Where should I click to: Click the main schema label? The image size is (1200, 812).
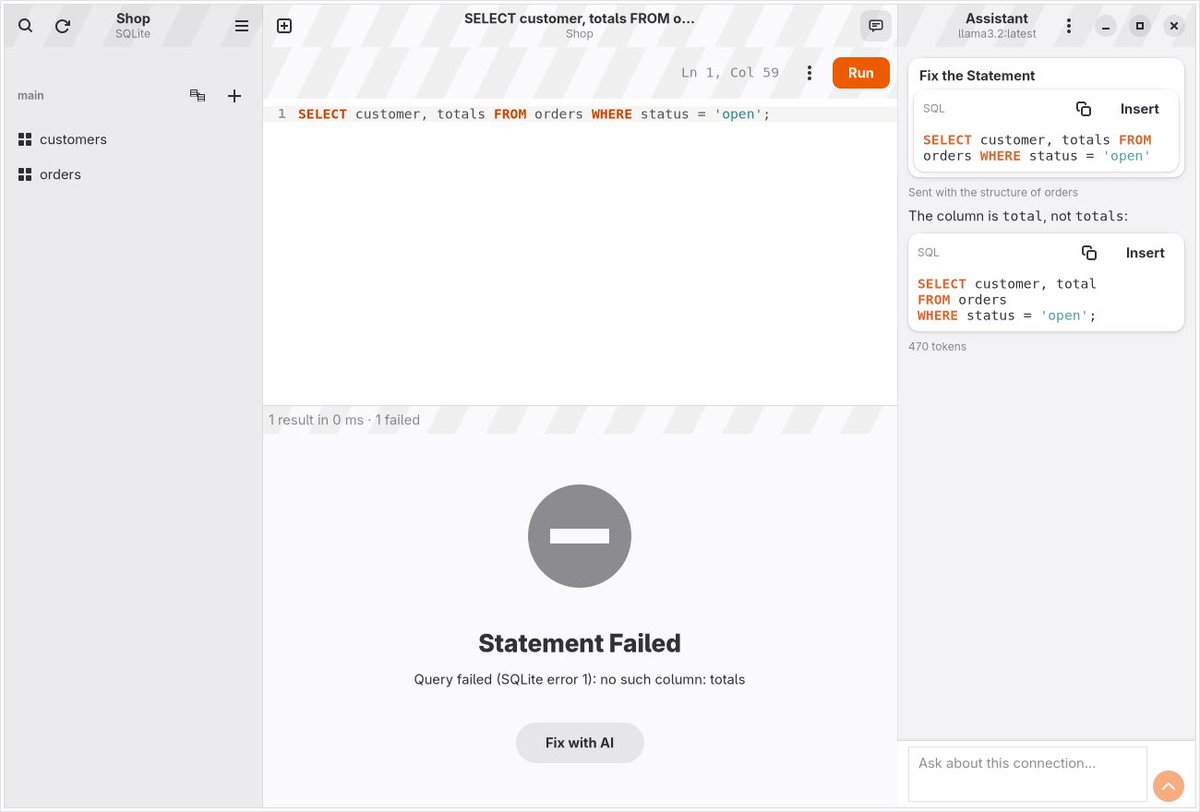click(31, 96)
